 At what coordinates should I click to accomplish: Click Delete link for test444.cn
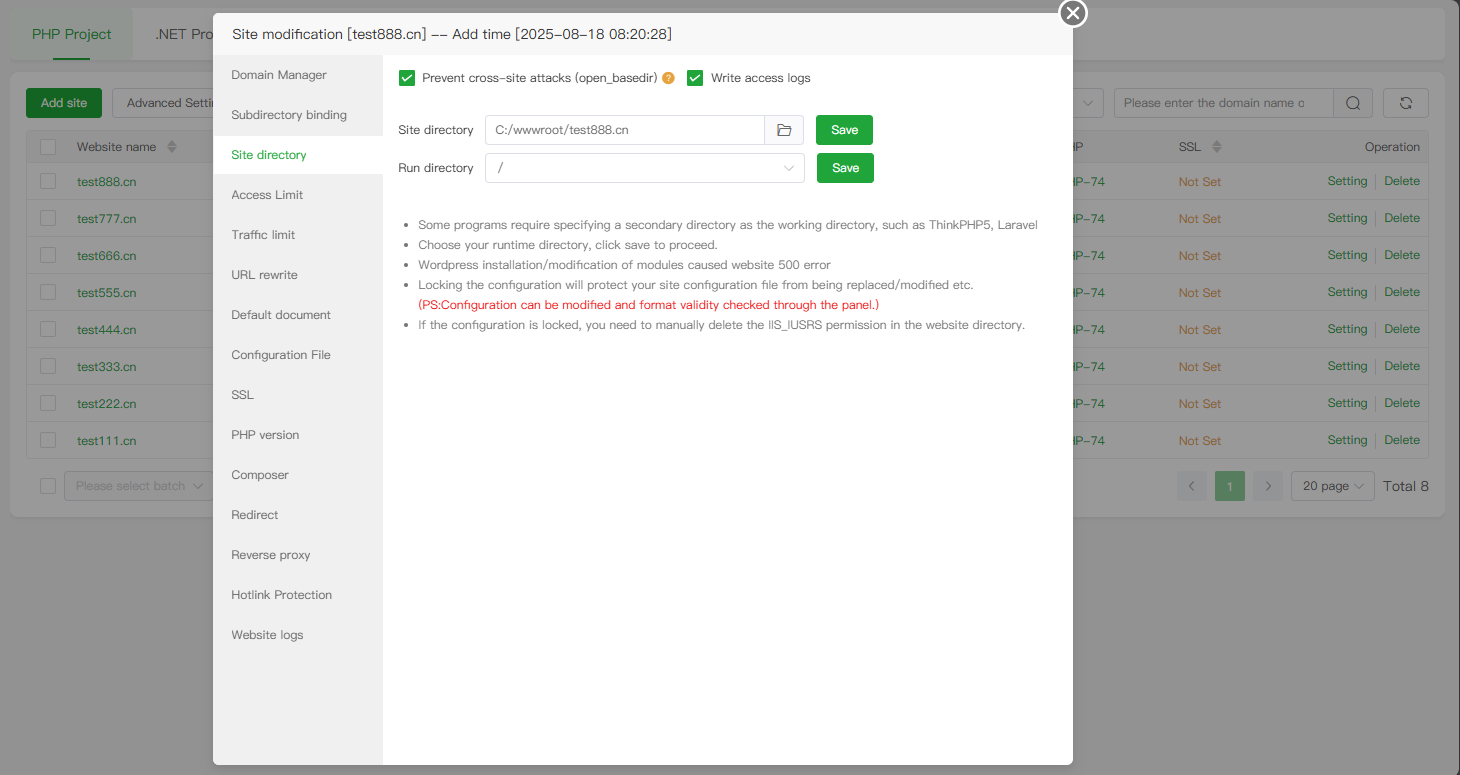coord(1401,329)
